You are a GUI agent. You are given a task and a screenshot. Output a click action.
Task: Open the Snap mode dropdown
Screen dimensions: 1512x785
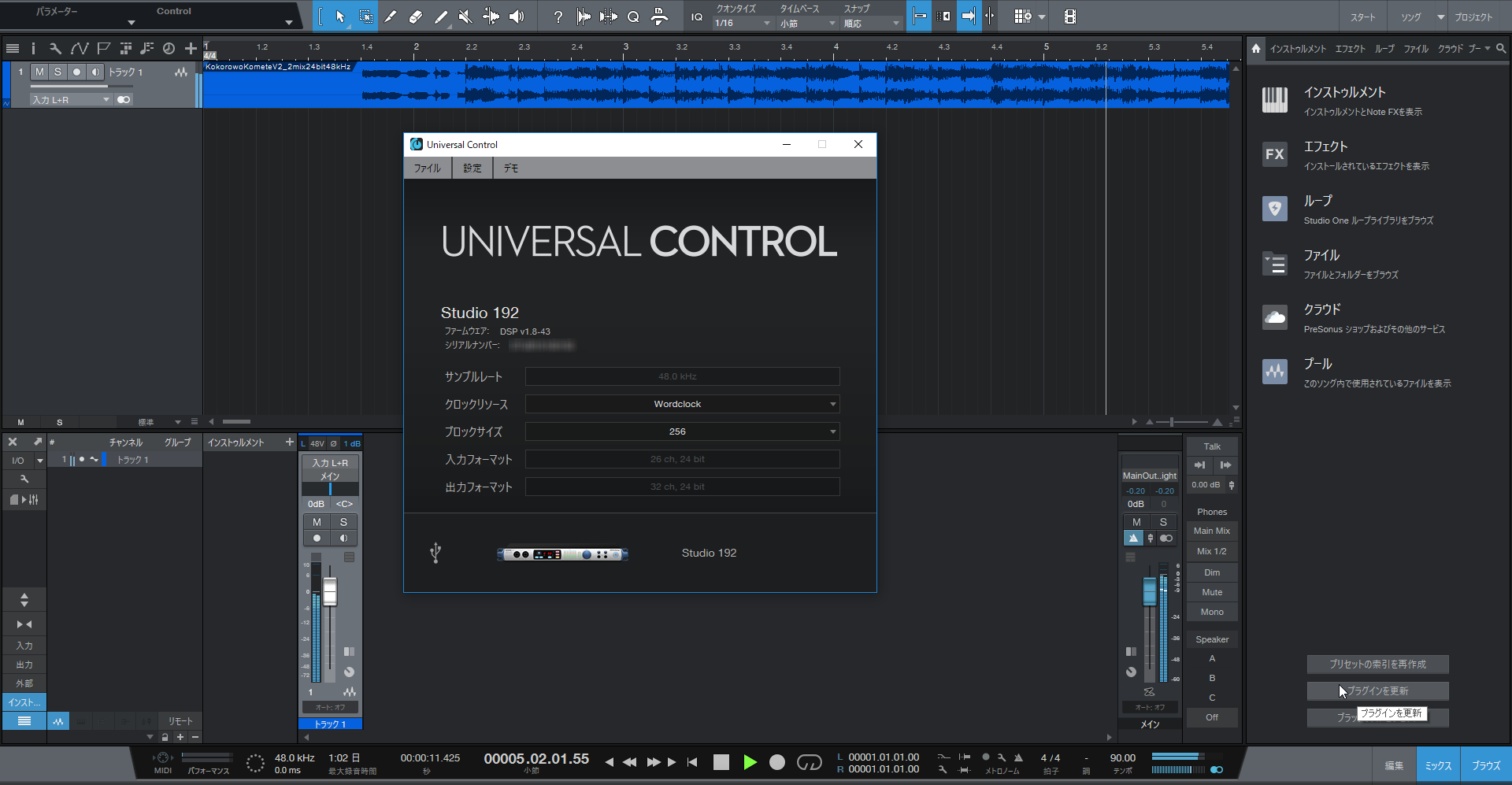point(872,24)
